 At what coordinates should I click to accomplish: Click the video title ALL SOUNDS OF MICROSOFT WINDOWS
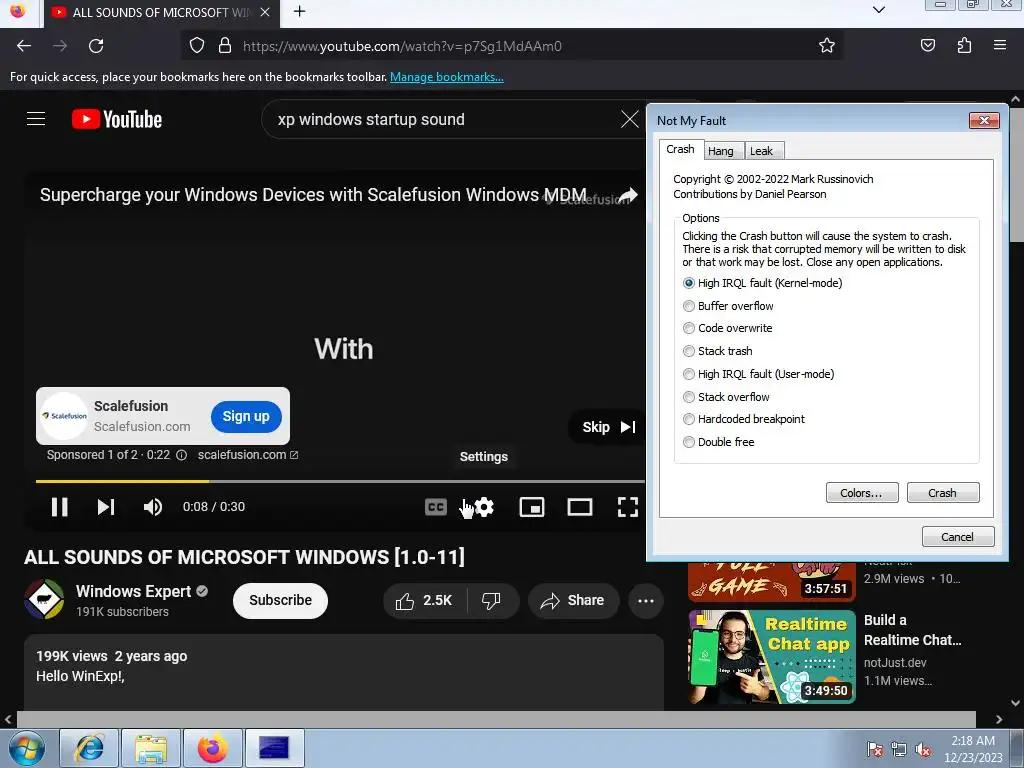coord(244,557)
